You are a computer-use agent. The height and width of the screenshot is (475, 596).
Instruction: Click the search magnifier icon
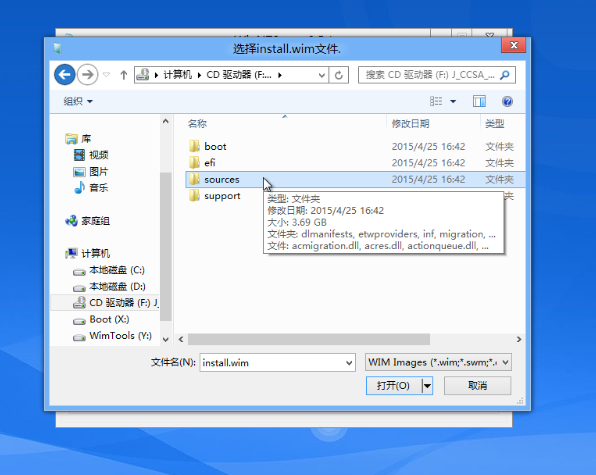coord(505,75)
